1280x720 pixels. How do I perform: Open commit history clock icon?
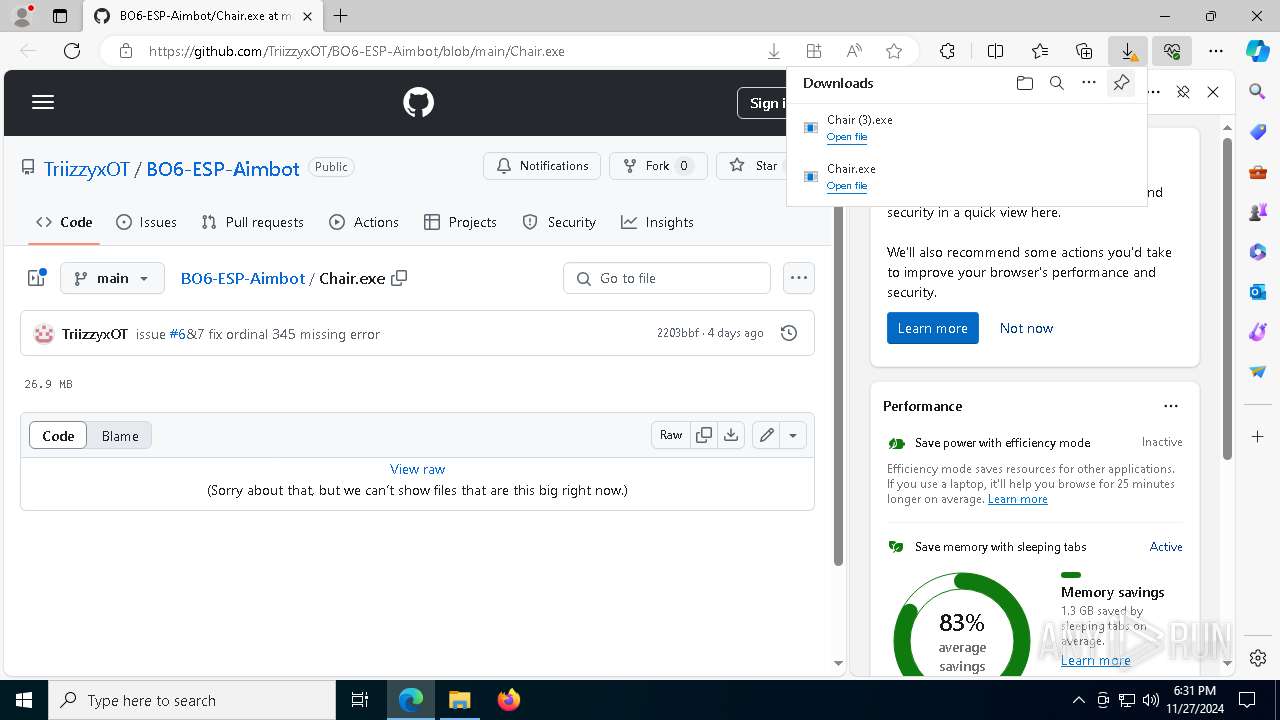click(789, 333)
